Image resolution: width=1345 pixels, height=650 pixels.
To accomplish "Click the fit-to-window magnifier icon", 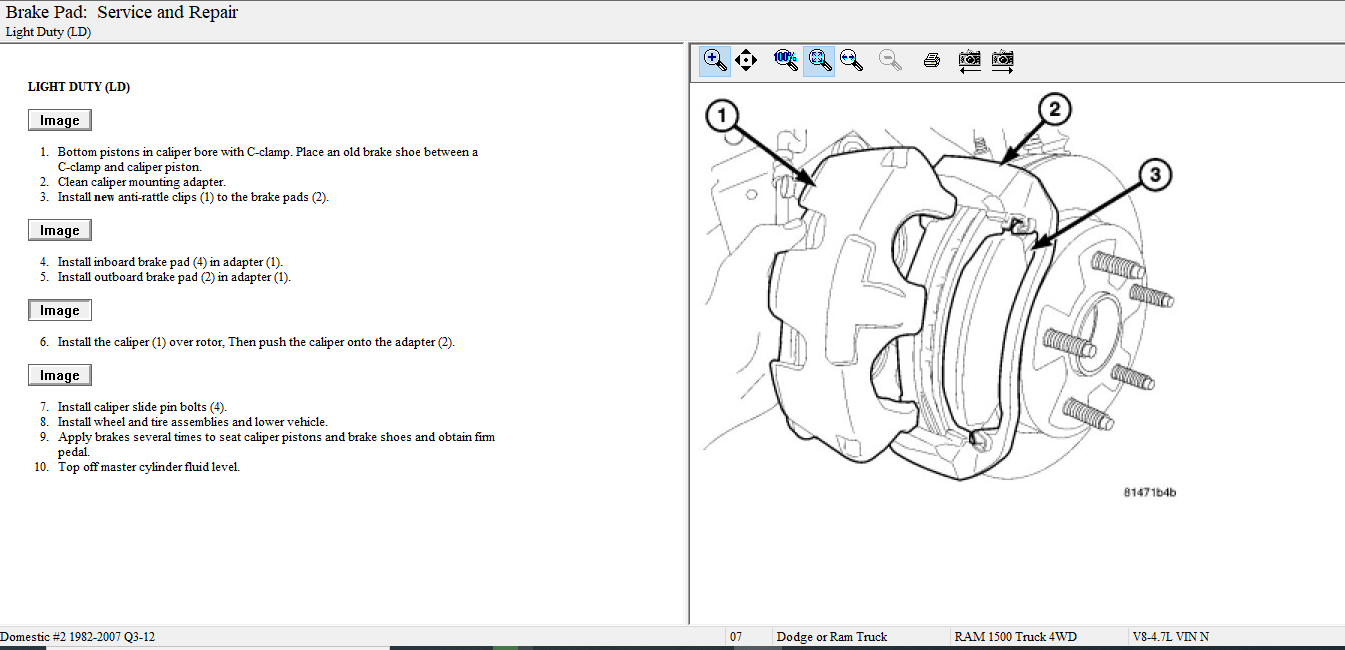I will click(x=819, y=60).
